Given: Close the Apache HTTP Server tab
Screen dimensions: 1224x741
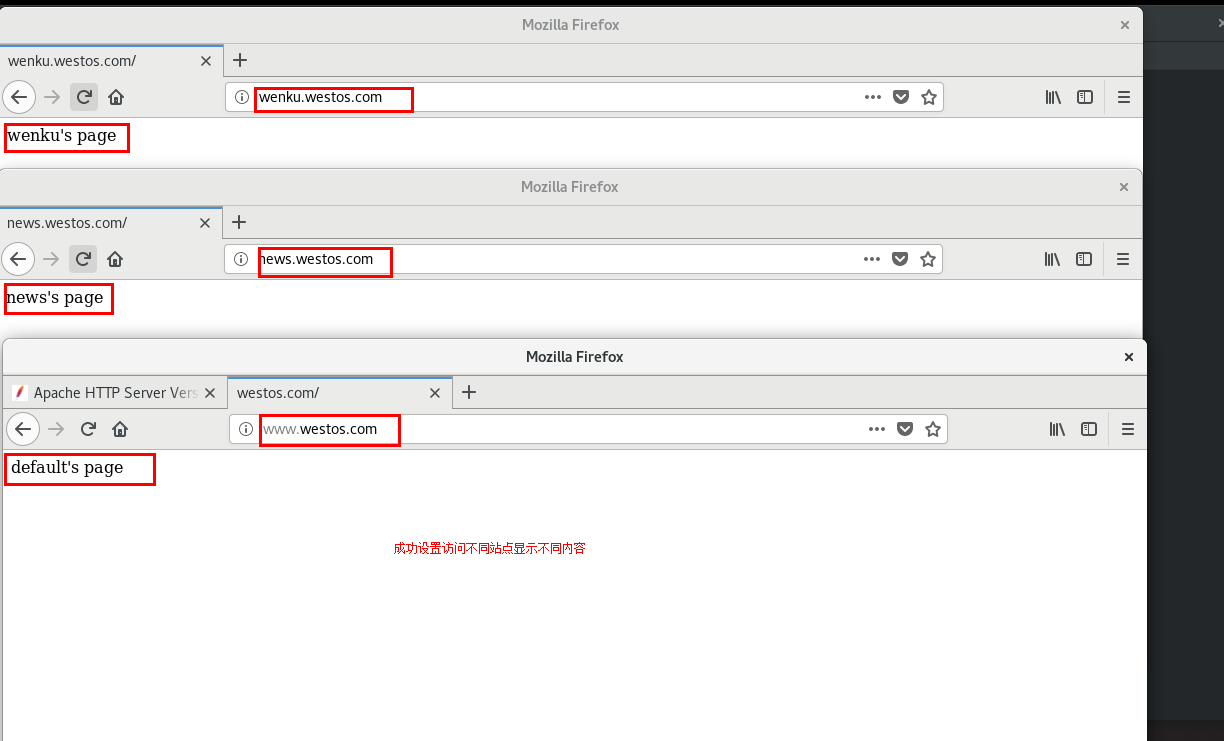Looking at the screenshot, I should [x=210, y=393].
